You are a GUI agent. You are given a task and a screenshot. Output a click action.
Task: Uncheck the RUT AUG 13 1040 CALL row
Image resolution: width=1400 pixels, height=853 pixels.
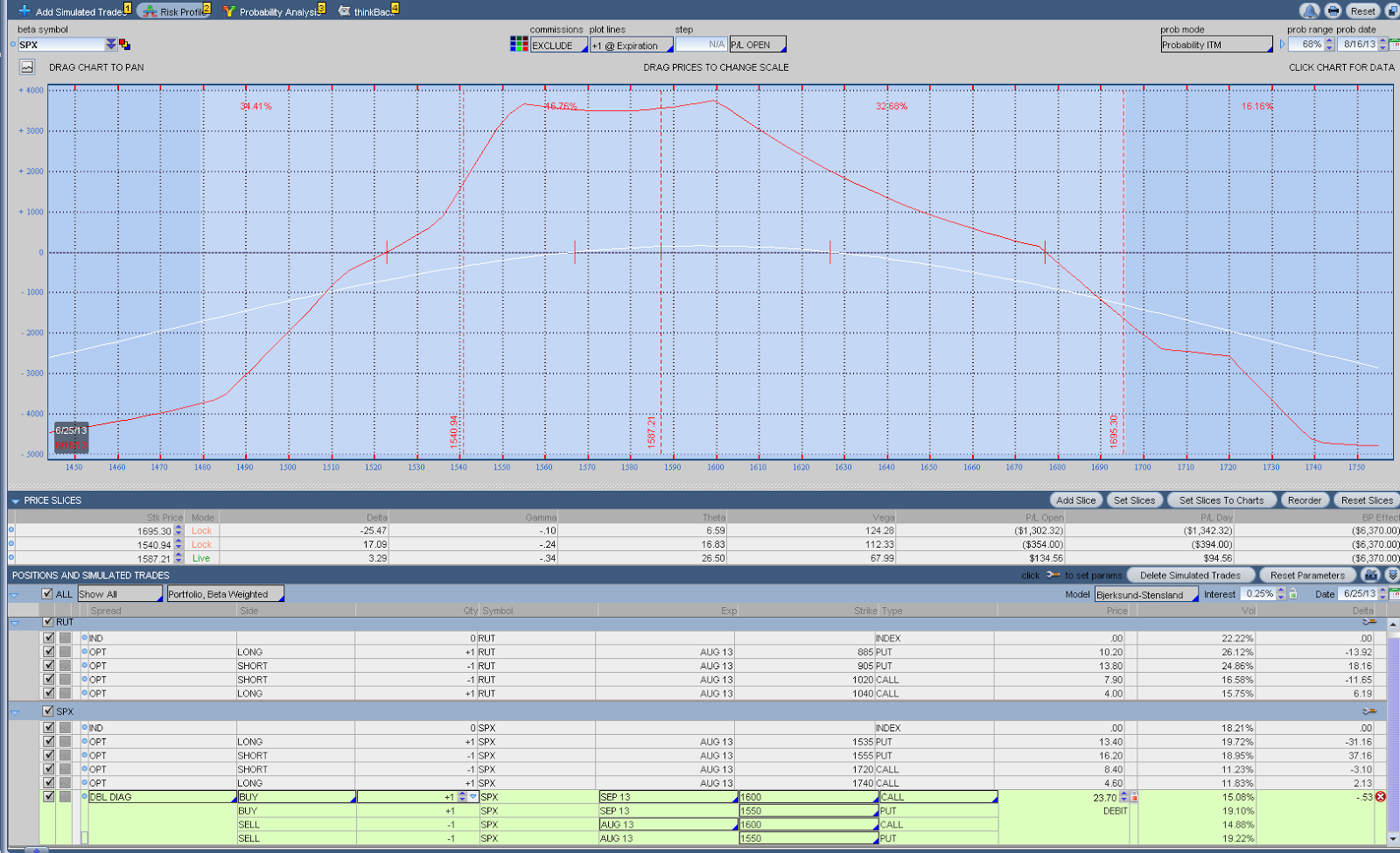click(x=49, y=693)
